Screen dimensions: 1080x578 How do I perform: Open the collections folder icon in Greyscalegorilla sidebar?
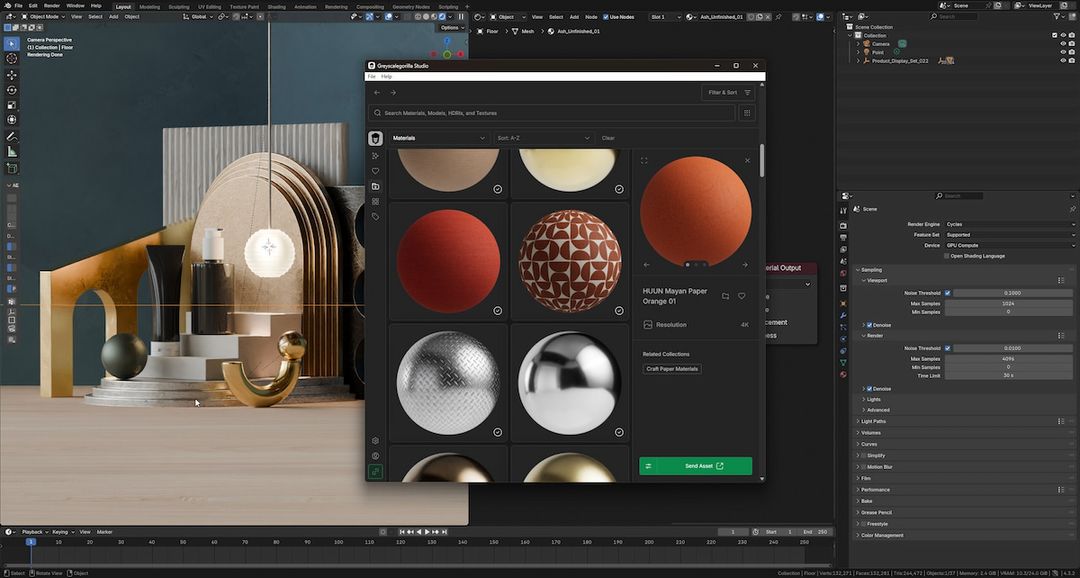click(375, 184)
